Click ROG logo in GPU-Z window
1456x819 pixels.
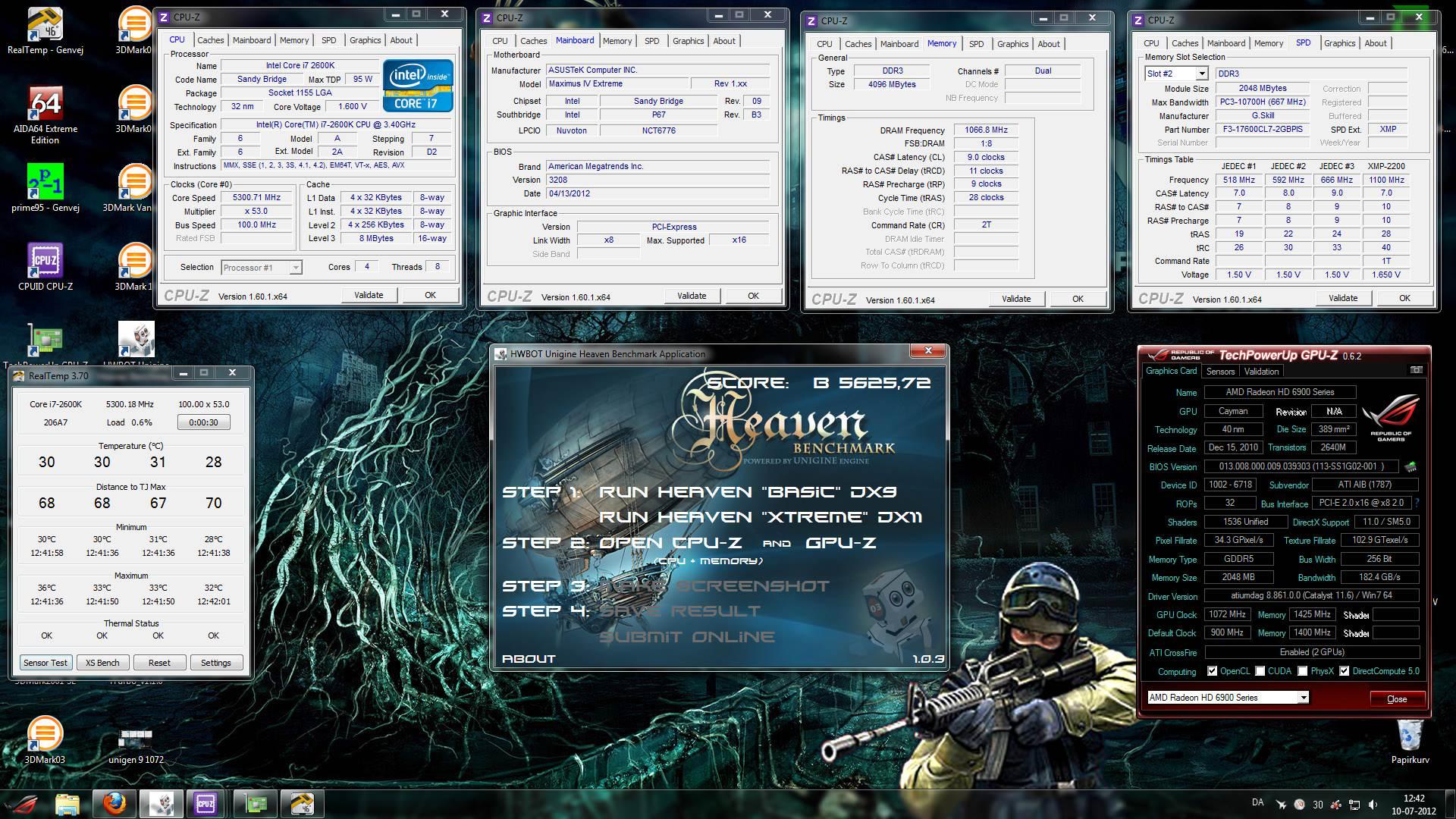tap(1391, 416)
